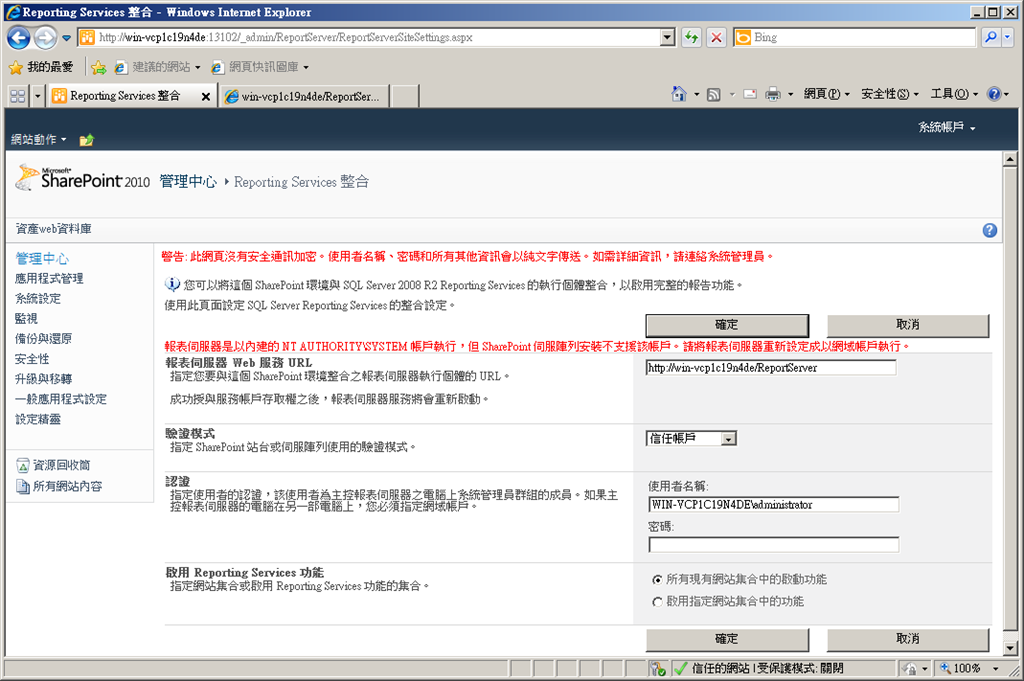Click the top 取消 Cancel button

(908, 325)
